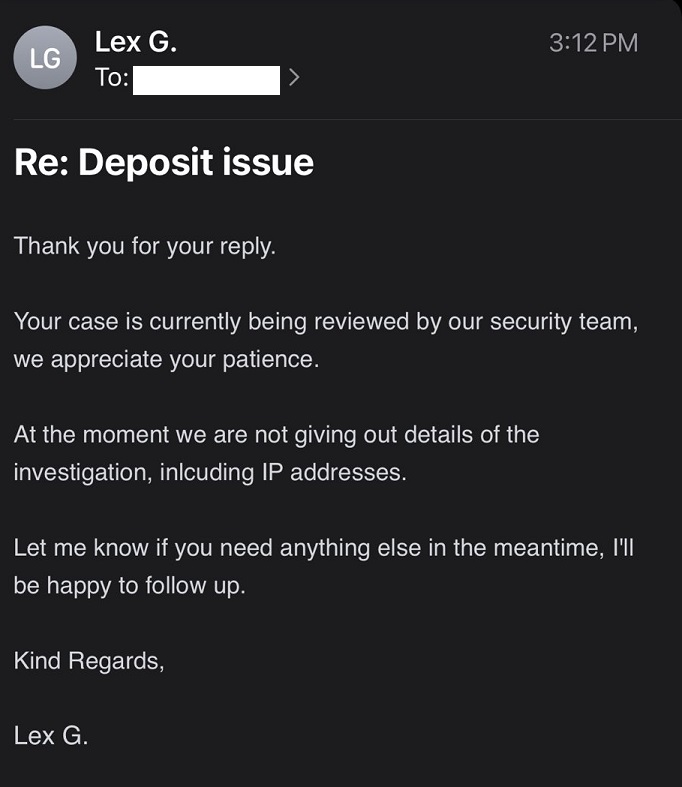
Task: Tap the inlcuding IP addresses line
Action: (x=210, y=472)
